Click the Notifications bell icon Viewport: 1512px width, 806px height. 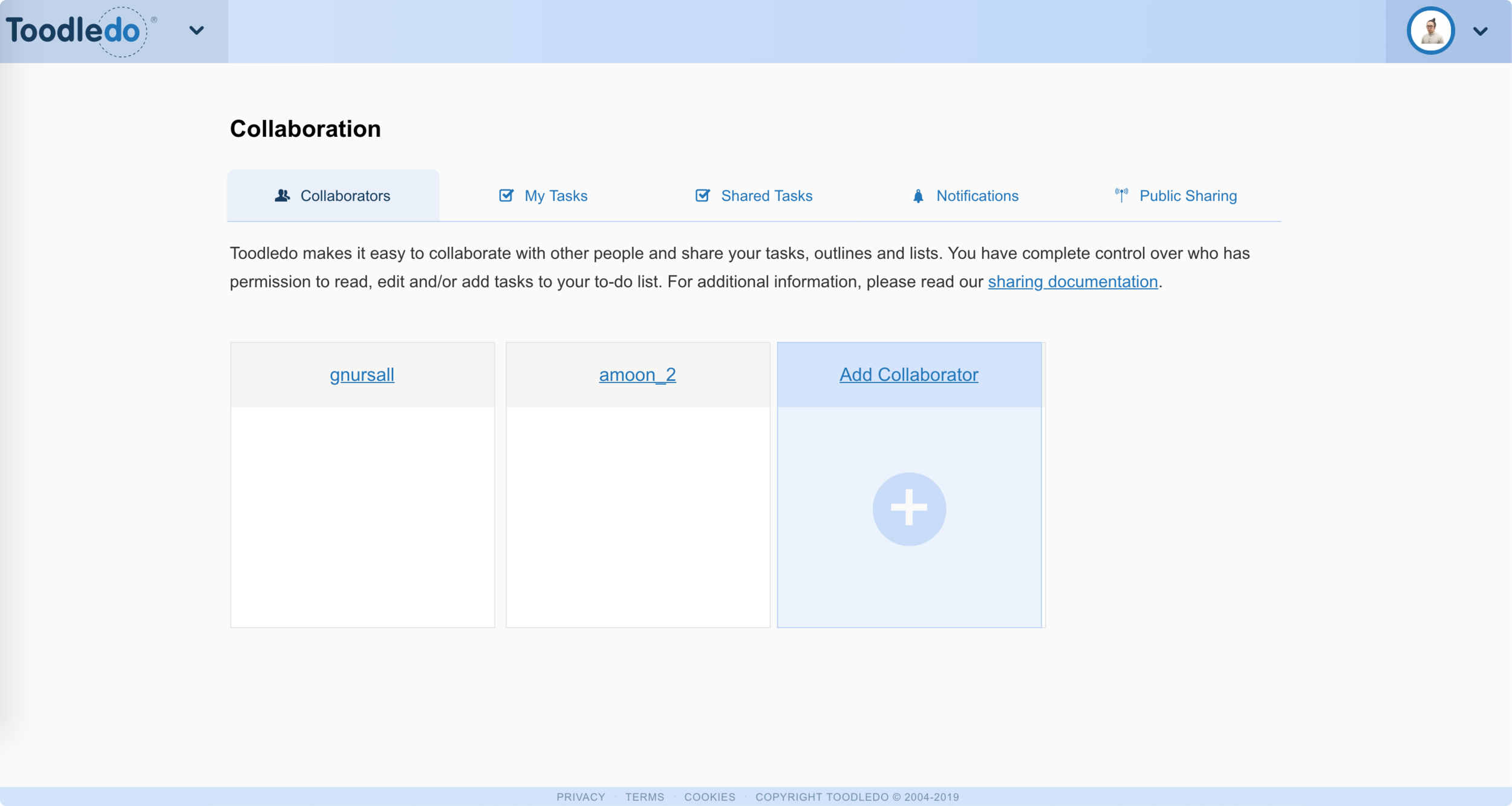pos(918,195)
